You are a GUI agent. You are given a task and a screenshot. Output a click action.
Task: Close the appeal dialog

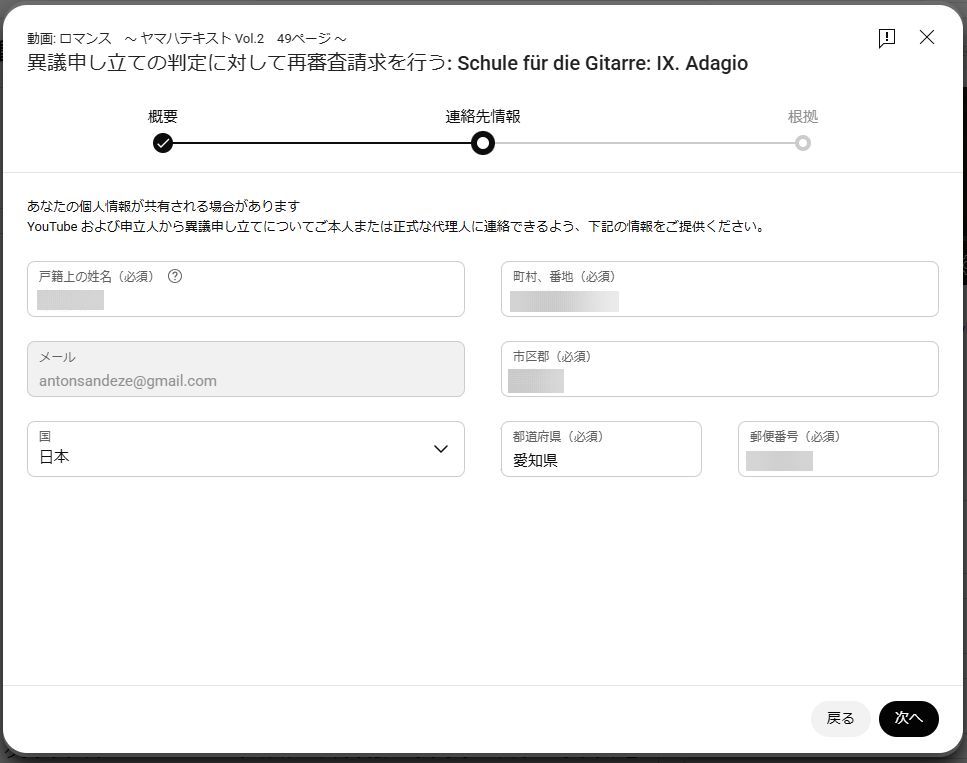[927, 37]
